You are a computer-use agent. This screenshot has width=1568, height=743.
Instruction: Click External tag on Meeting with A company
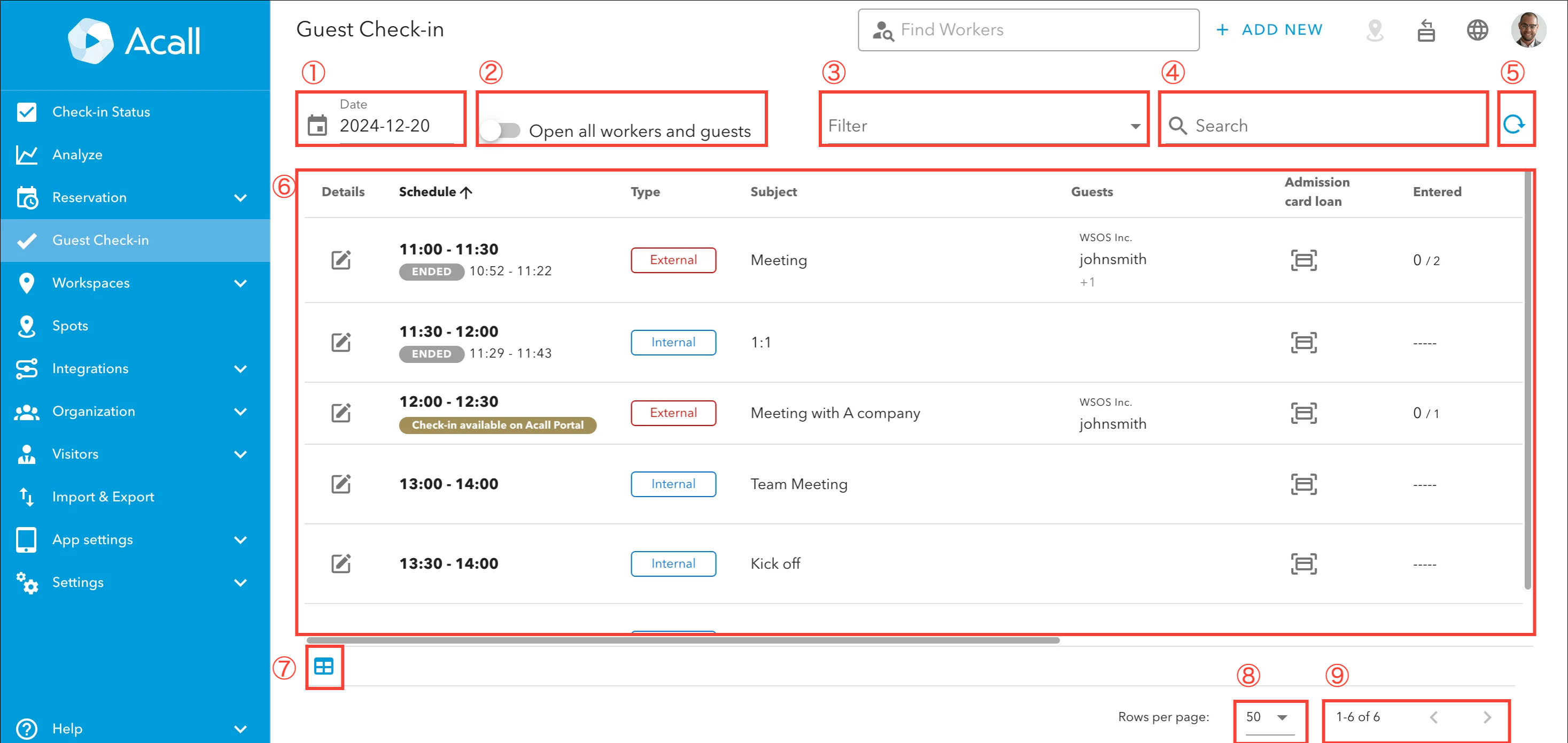pos(673,413)
